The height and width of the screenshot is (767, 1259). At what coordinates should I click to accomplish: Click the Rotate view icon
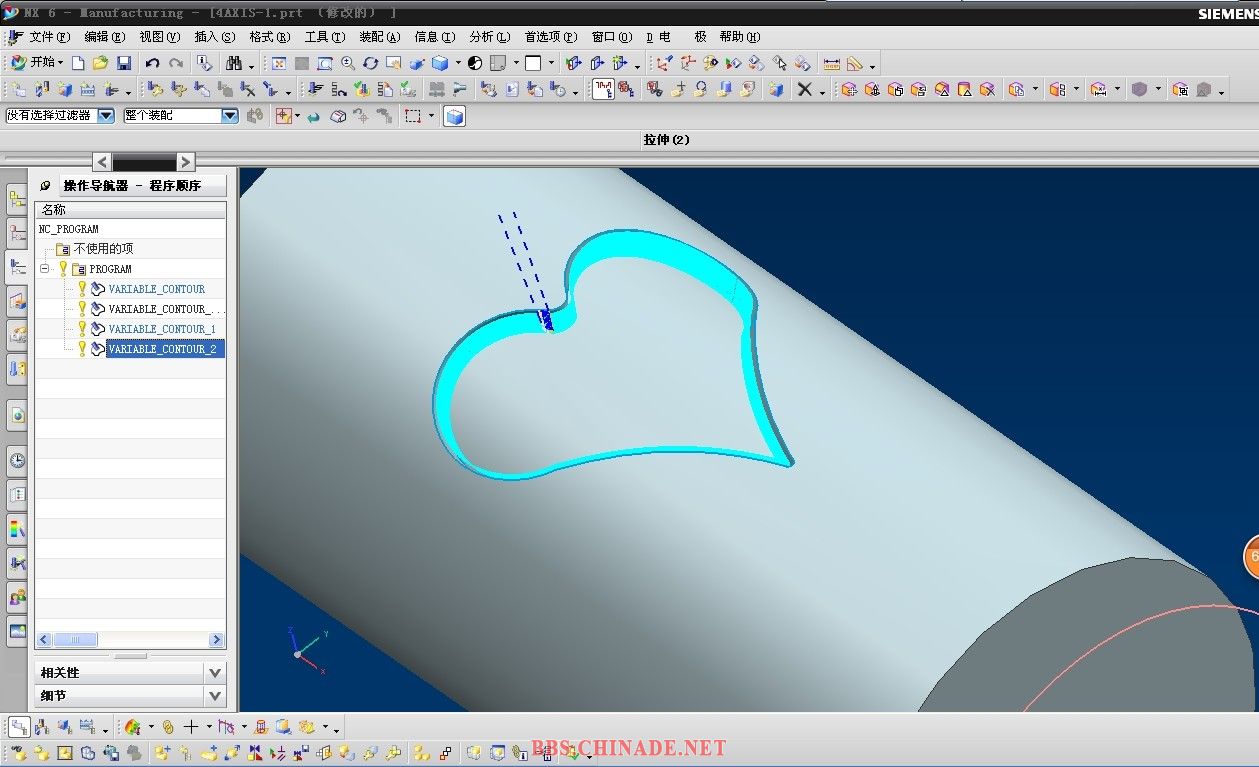370,63
